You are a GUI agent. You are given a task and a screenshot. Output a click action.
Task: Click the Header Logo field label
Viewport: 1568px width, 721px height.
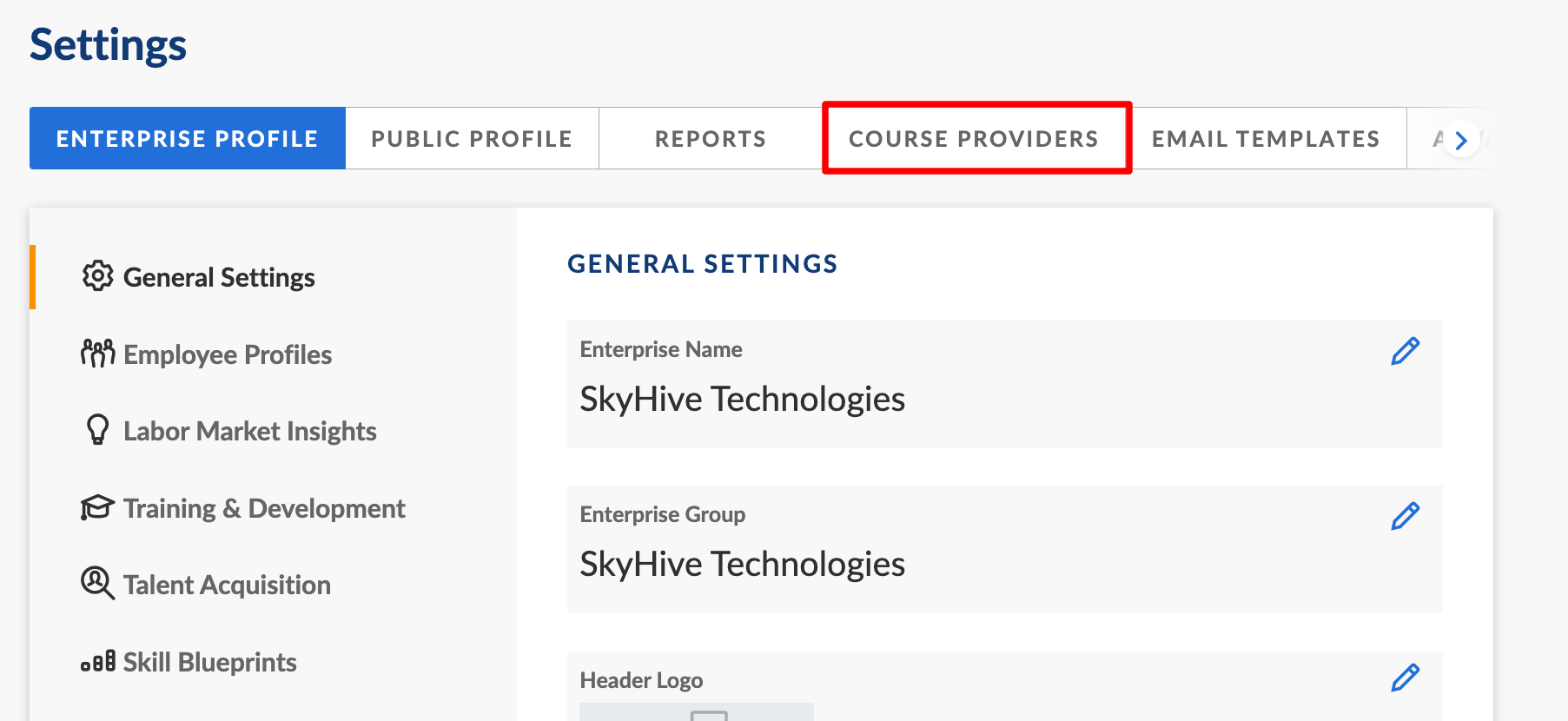tap(641, 680)
